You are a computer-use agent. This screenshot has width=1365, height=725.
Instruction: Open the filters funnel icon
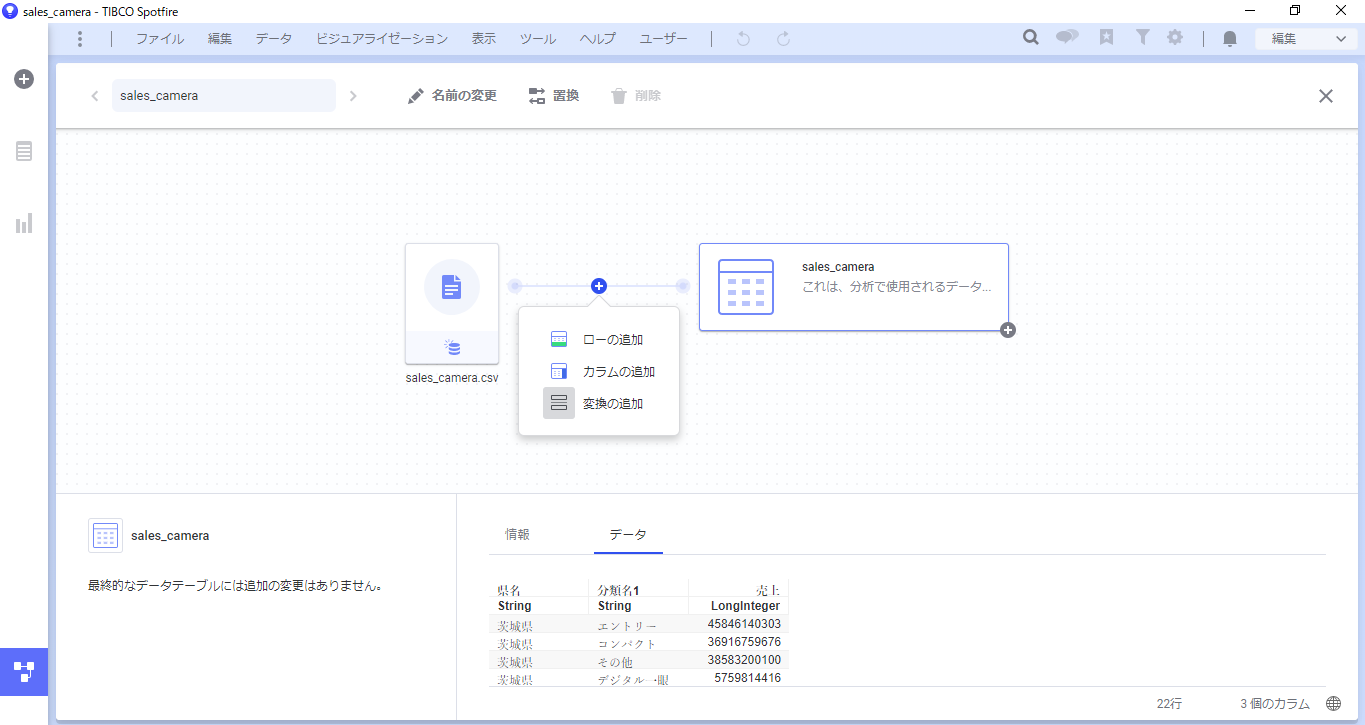tap(1142, 38)
